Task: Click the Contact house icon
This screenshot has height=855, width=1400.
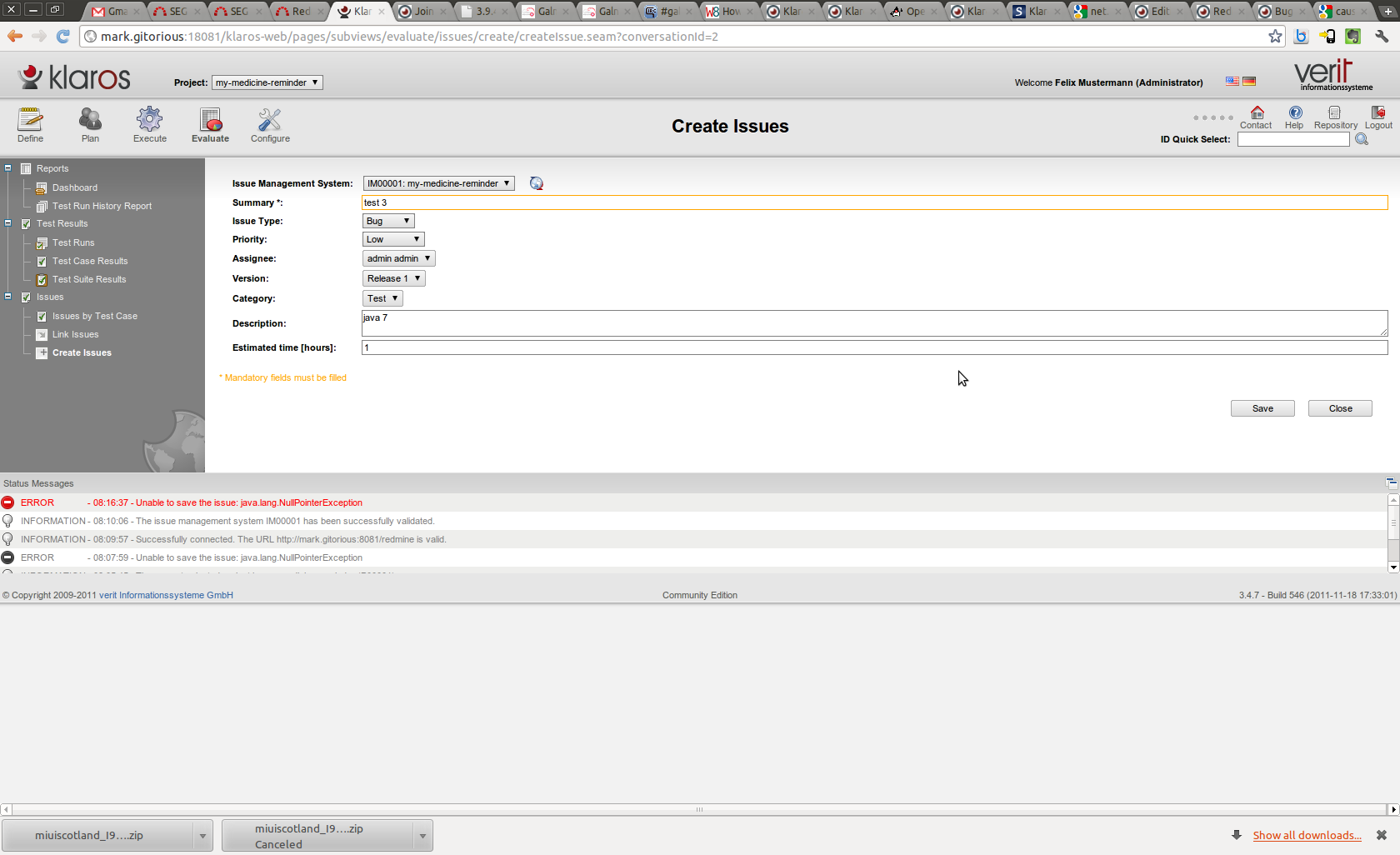Action: click(1257, 112)
